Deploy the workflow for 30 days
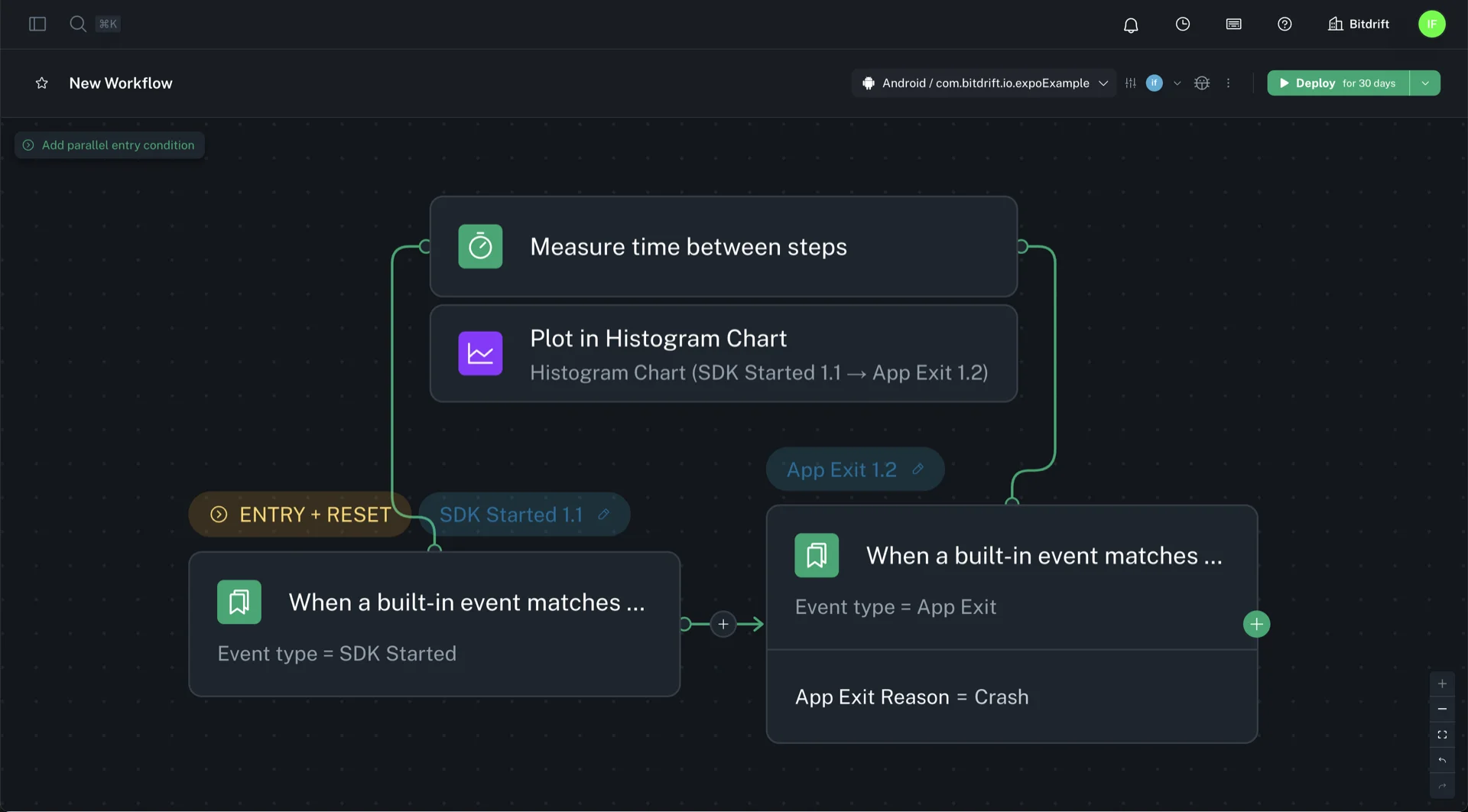1468x812 pixels. point(1337,83)
